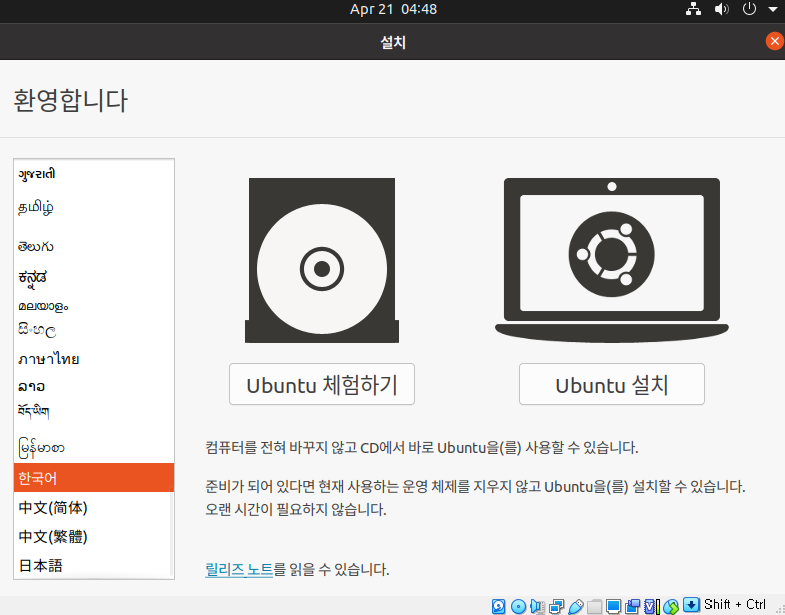This screenshot has width=785, height=615.
Task: Select മലയാളം in the language list
Action: pos(94,305)
